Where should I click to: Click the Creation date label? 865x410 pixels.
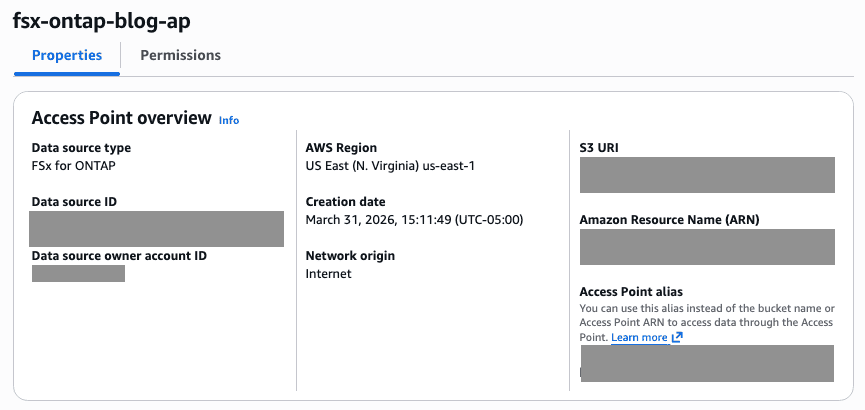coord(345,202)
